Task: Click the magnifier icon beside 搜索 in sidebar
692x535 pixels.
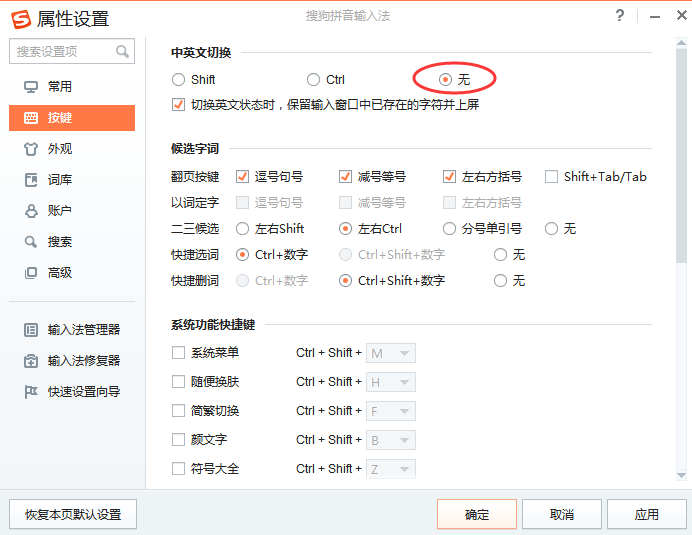Action: [x=31, y=241]
